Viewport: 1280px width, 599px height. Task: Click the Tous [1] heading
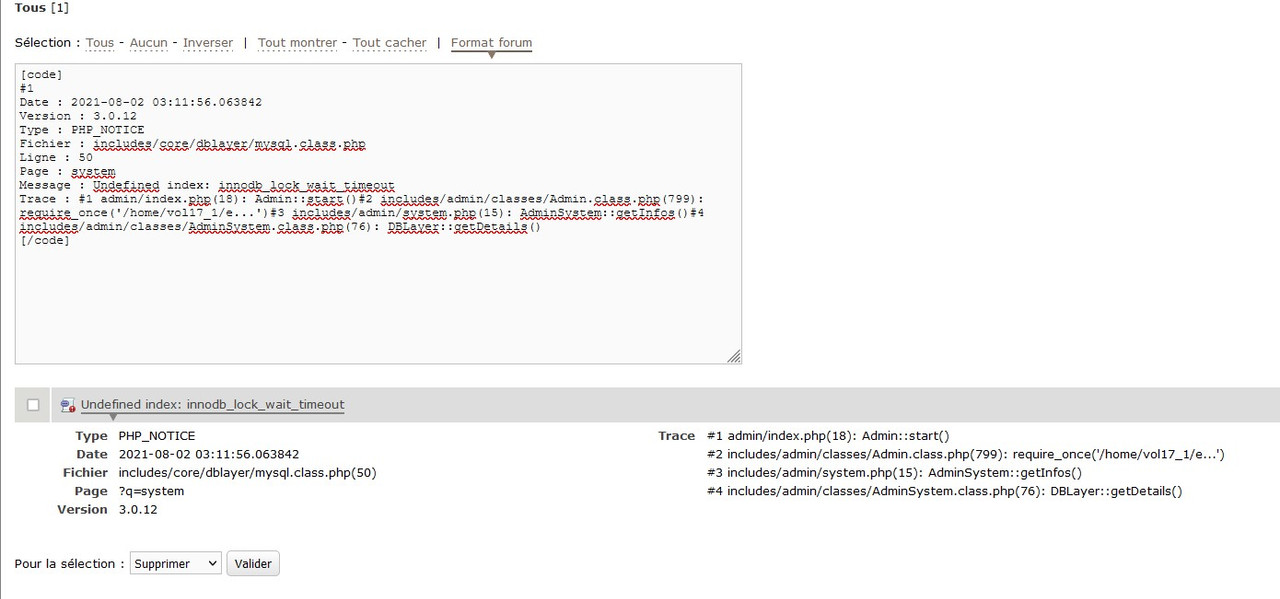42,8
